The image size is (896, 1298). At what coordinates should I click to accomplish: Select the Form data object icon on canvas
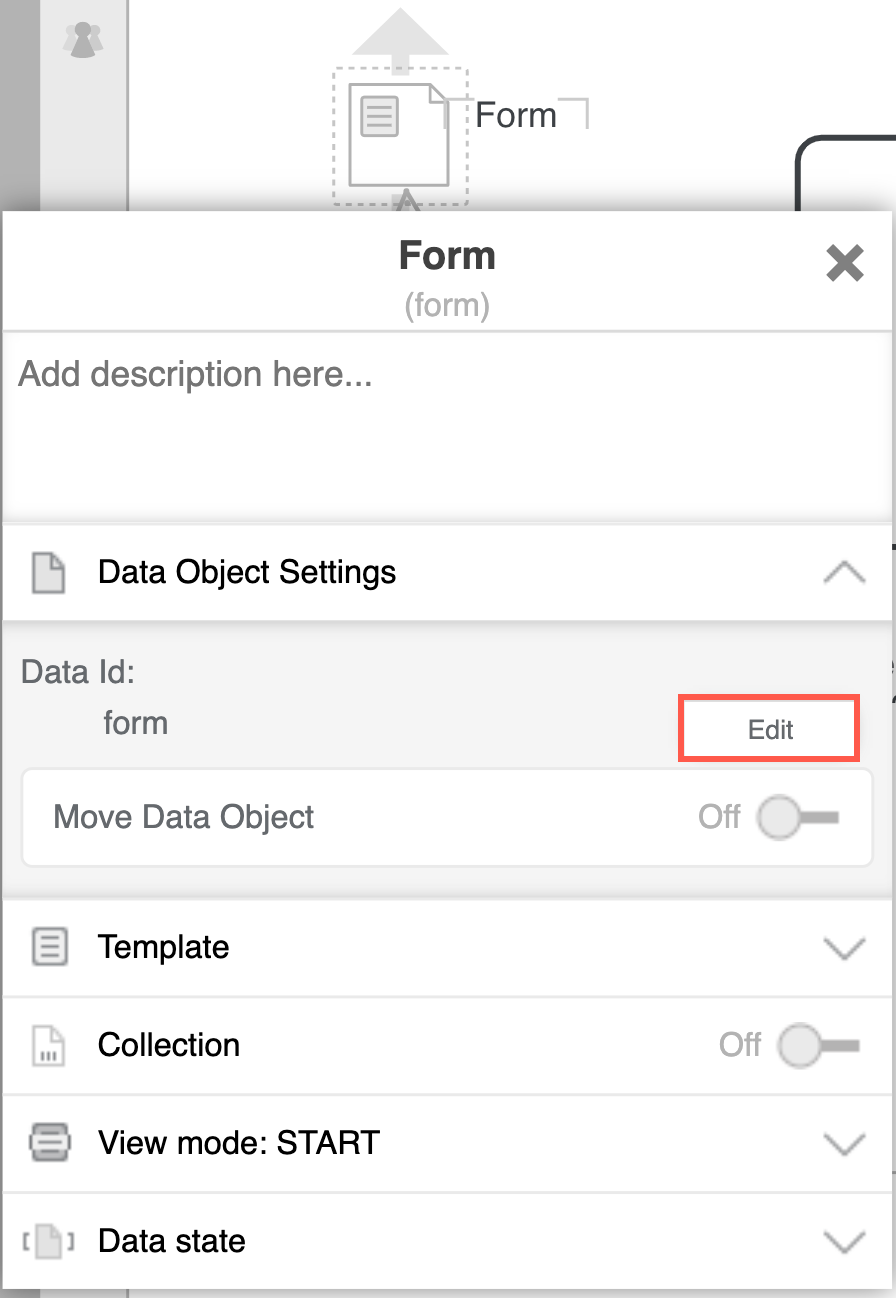397,136
